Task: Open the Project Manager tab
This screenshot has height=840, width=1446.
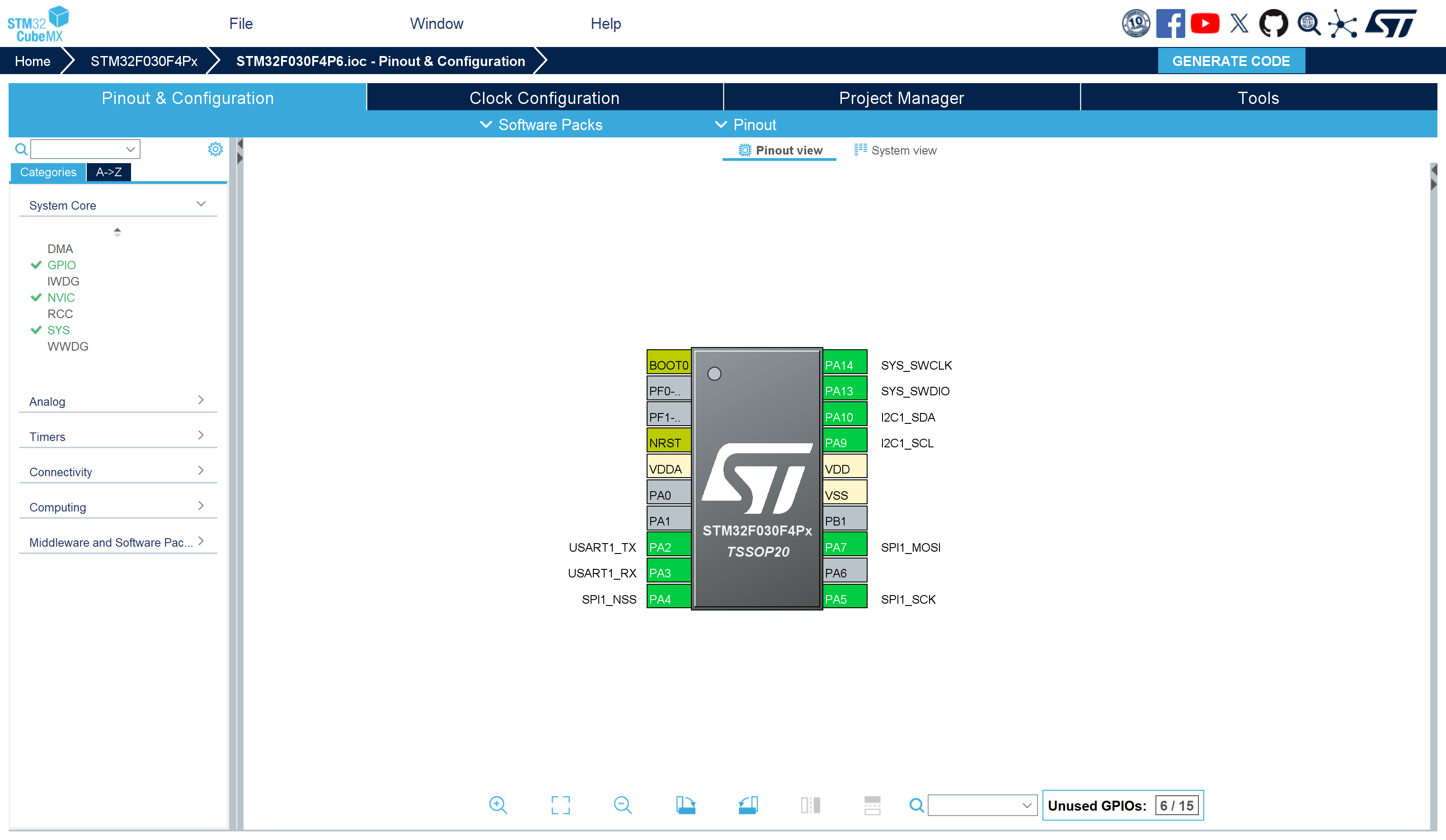Action: pyautogui.click(x=901, y=98)
